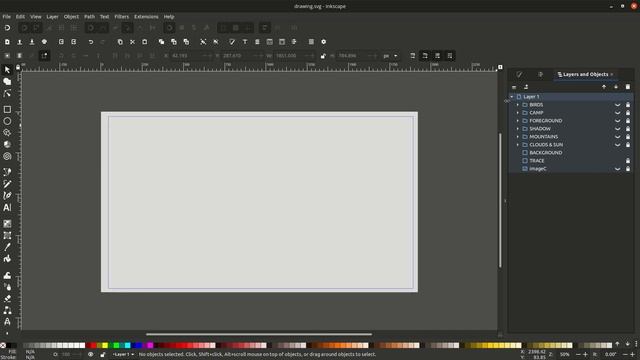Image resolution: width=640 pixels, height=360 pixels.
Task: Select the Star and polygon tool
Action: point(7,133)
